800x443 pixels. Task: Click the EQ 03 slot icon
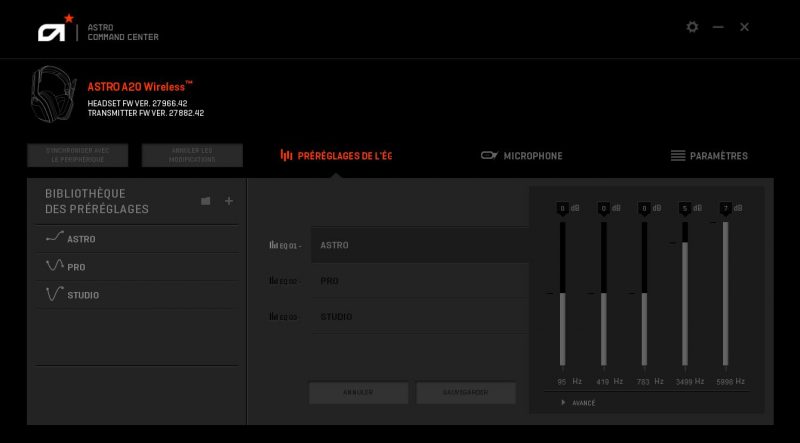[273, 316]
